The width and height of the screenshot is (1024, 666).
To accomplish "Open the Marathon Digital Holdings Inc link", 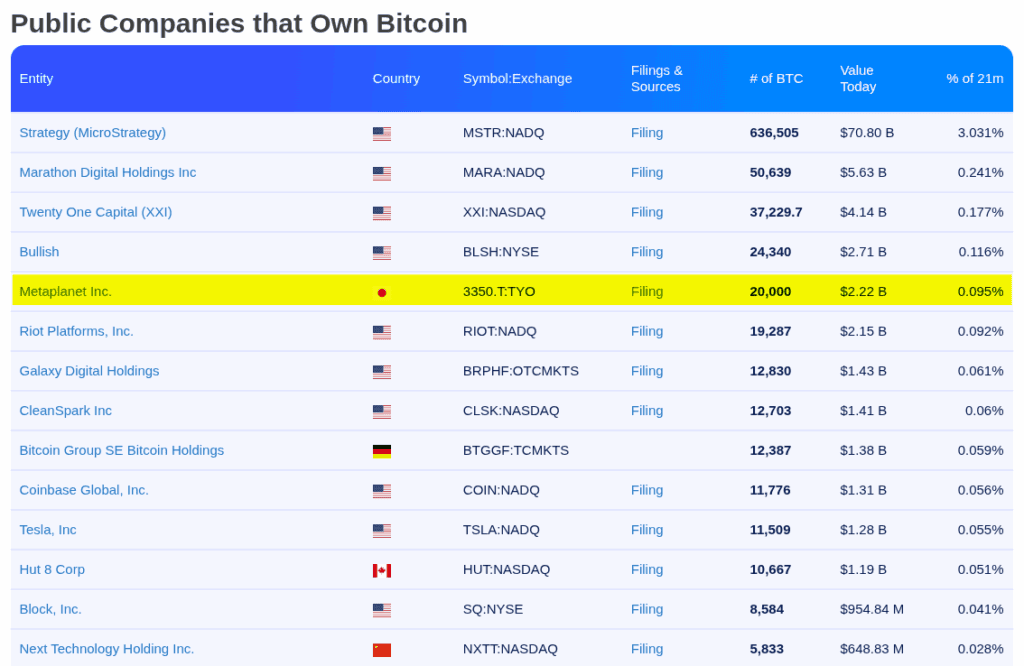I will (x=108, y=172).
